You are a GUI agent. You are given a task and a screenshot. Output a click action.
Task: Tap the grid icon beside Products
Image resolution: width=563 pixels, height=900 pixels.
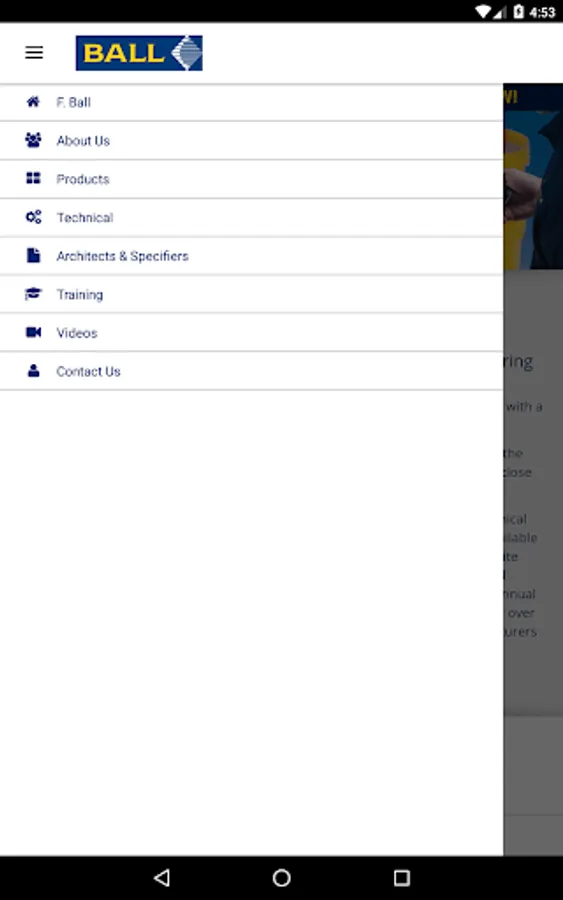point(33,178)
